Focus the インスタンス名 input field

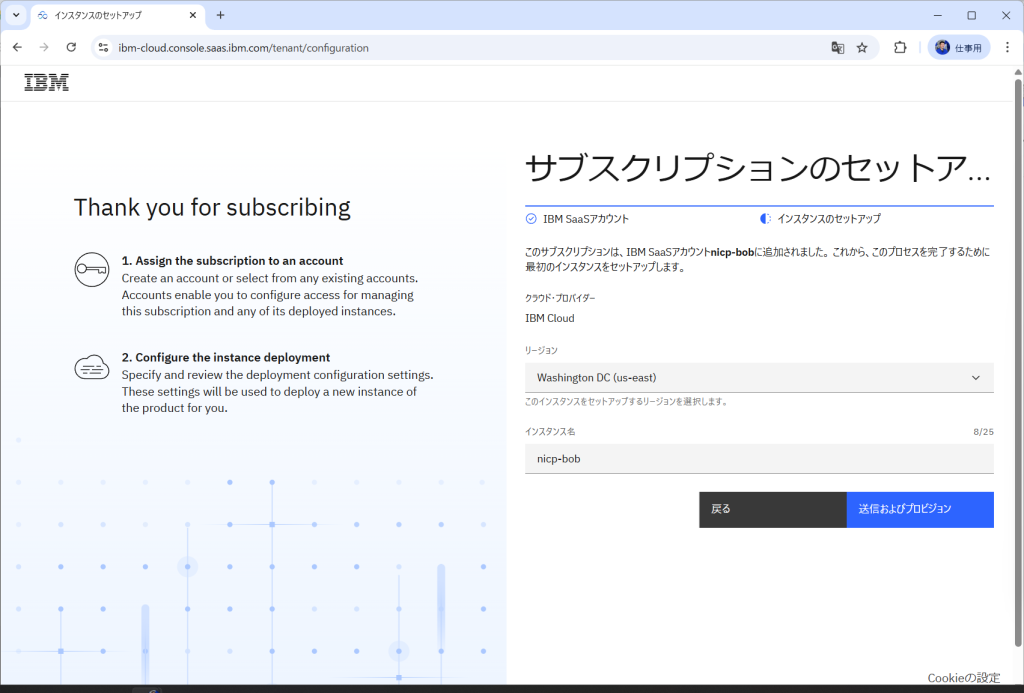point(759,459)
